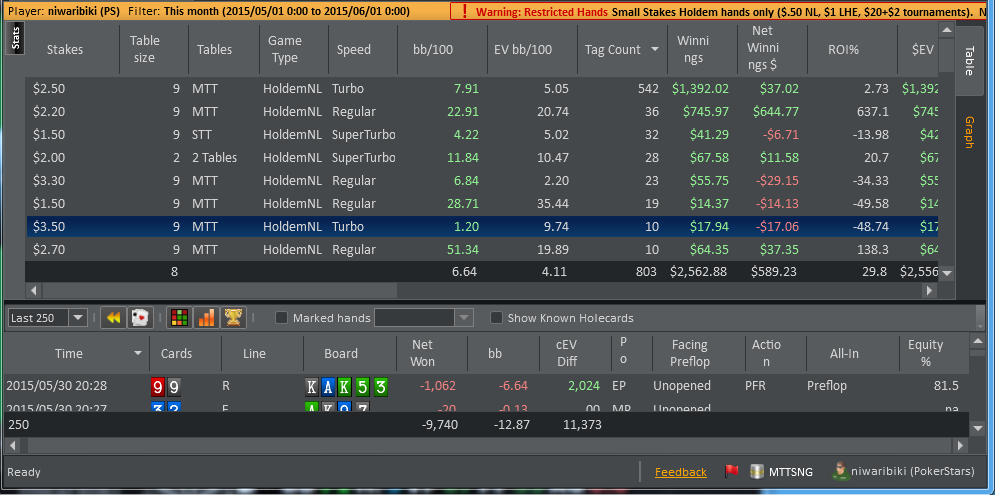
Task: Click the MTTSNG database cylinder icon
Action: pyautogui.click(x=757, y=472)
